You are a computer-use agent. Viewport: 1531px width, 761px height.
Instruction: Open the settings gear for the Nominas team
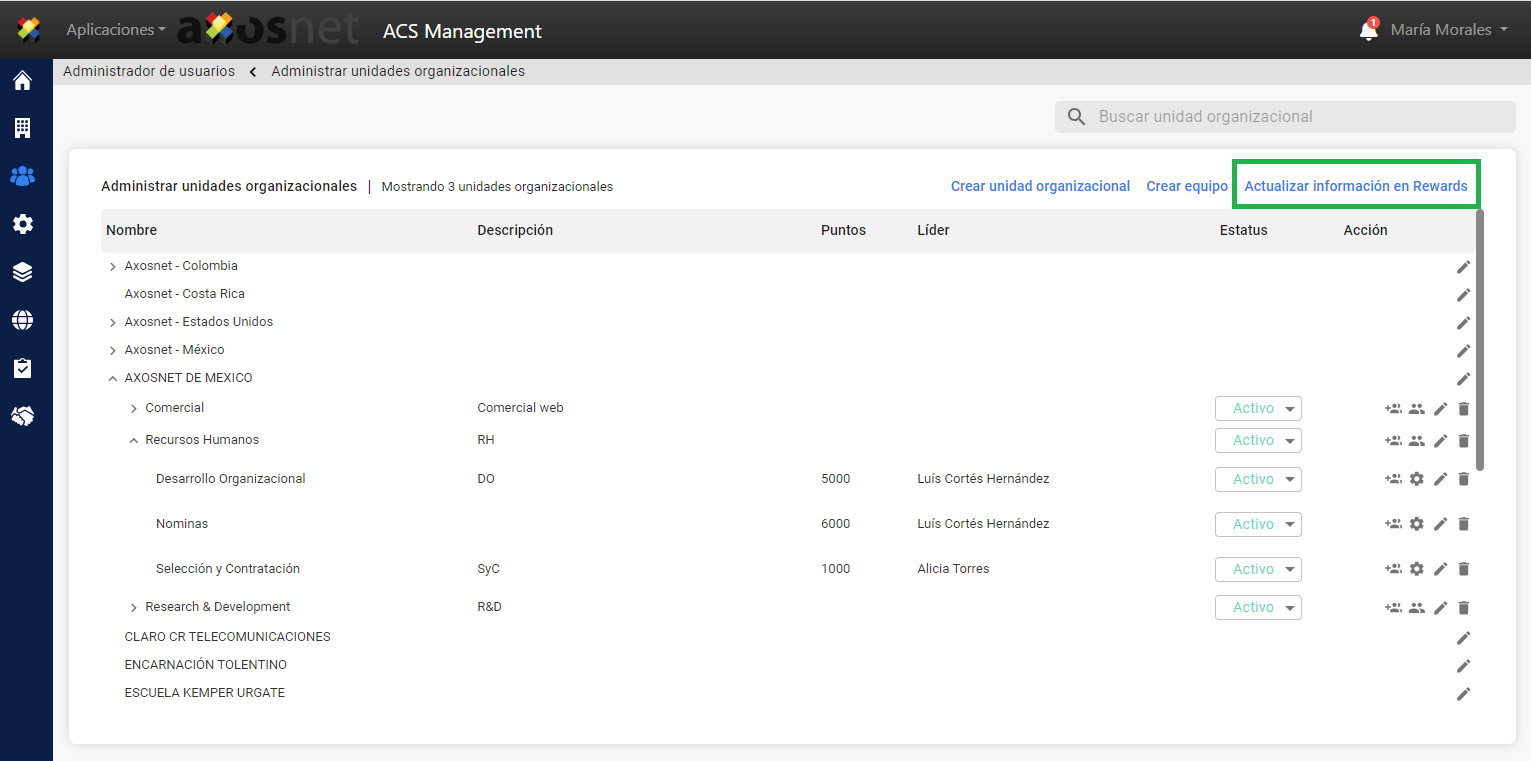pyautogui.click(x=1416, y=524)
